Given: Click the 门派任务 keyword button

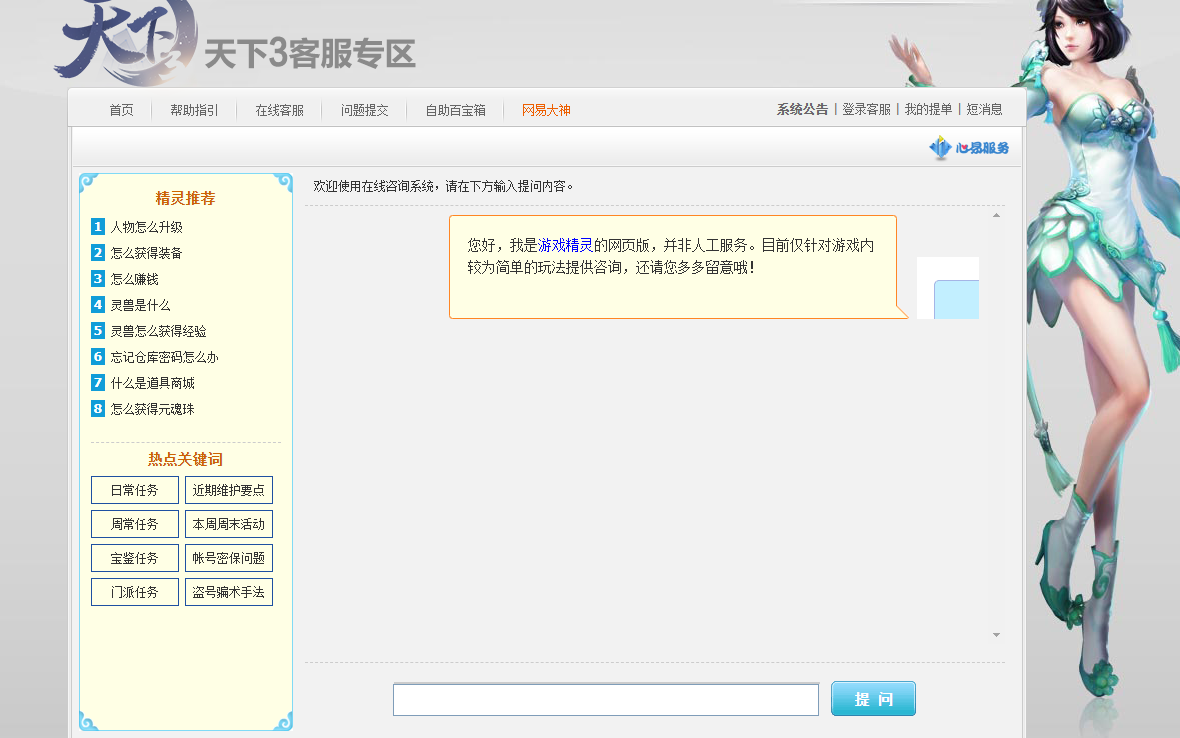Looking at the screenshot, I should (x=135, y=592).
